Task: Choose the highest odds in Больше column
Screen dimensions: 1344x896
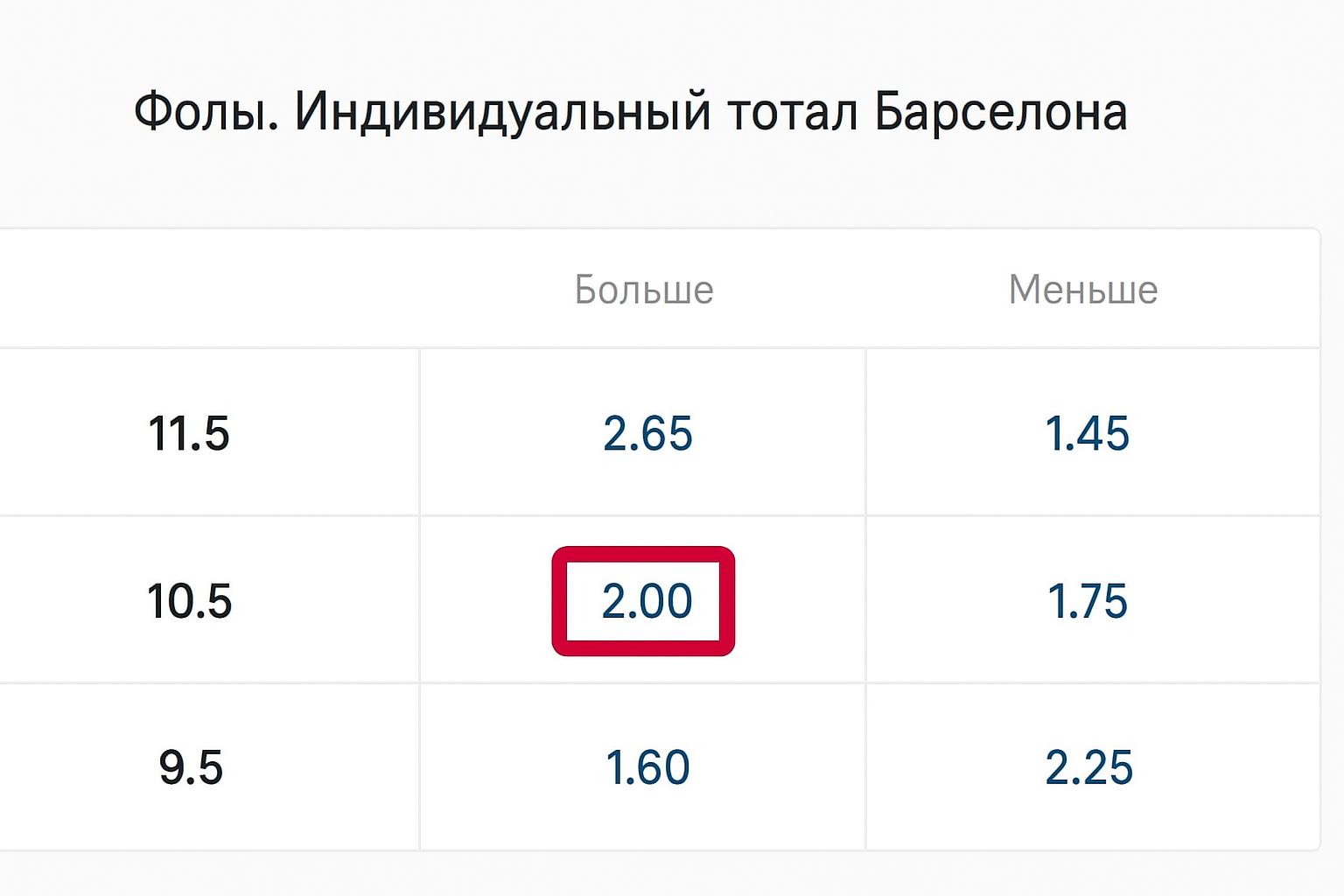Action: 647,434
